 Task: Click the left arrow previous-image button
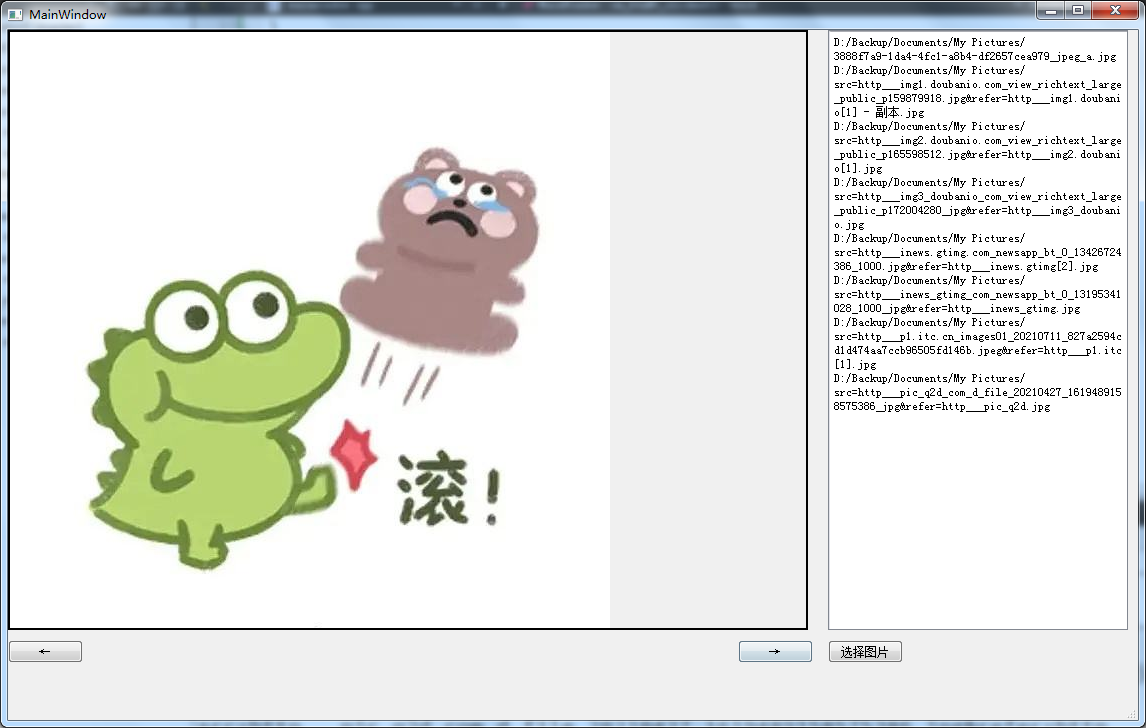coord(45,651)
